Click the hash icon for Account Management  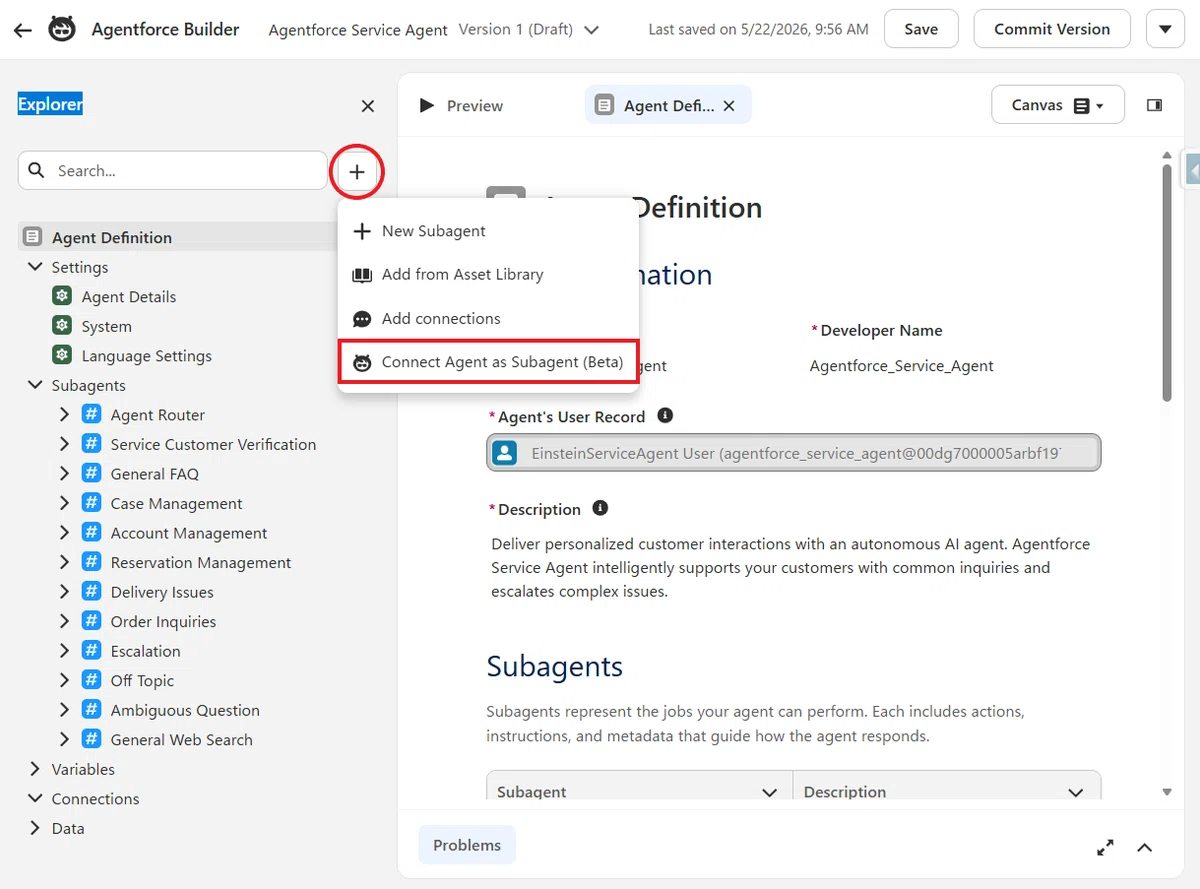coord(91,533)
